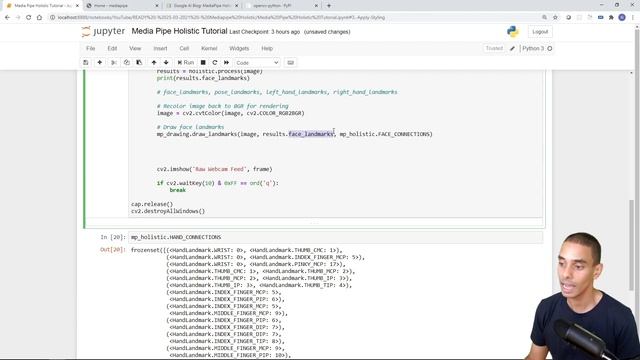Open the File menu
This screenshot has height=360, width=640.
pos(91,48)
